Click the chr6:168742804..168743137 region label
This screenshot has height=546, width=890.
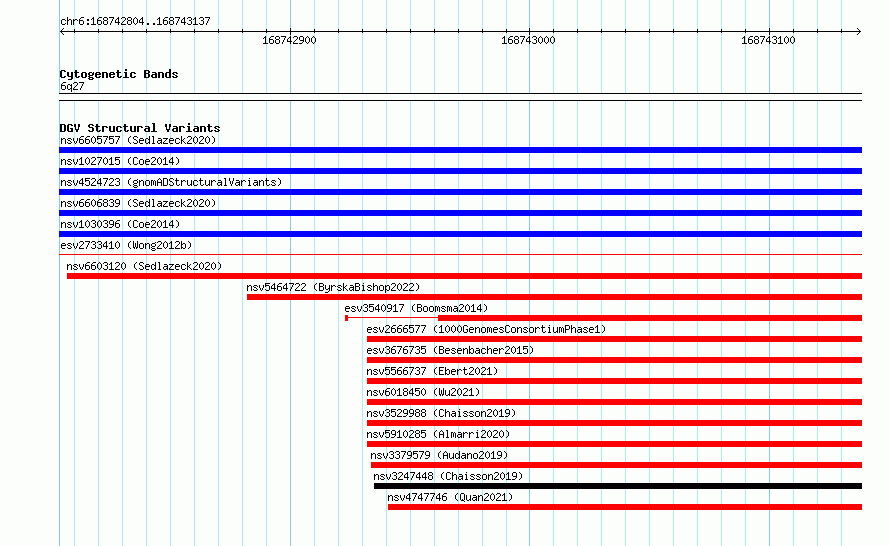coord(135,21)
